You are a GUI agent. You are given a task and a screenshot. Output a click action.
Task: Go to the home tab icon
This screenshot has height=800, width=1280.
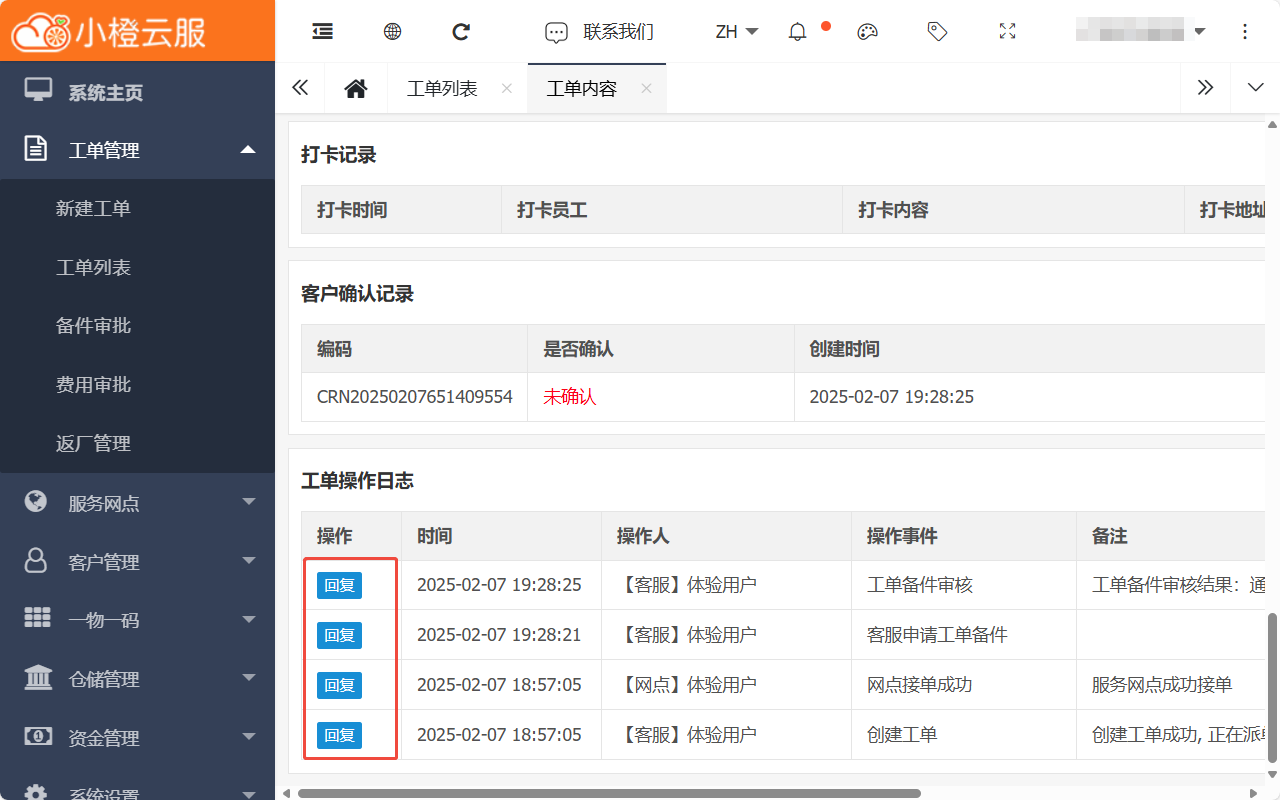coord(355,89)
